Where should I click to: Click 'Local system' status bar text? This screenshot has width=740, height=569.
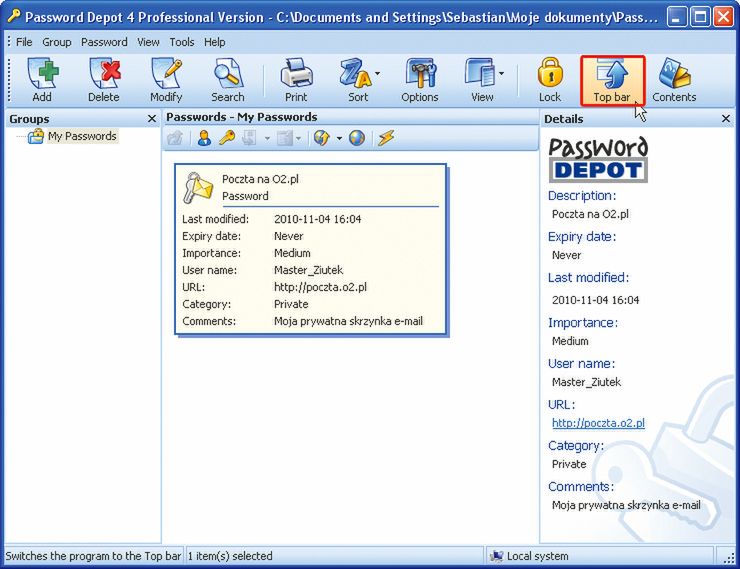tap(538, 556)
